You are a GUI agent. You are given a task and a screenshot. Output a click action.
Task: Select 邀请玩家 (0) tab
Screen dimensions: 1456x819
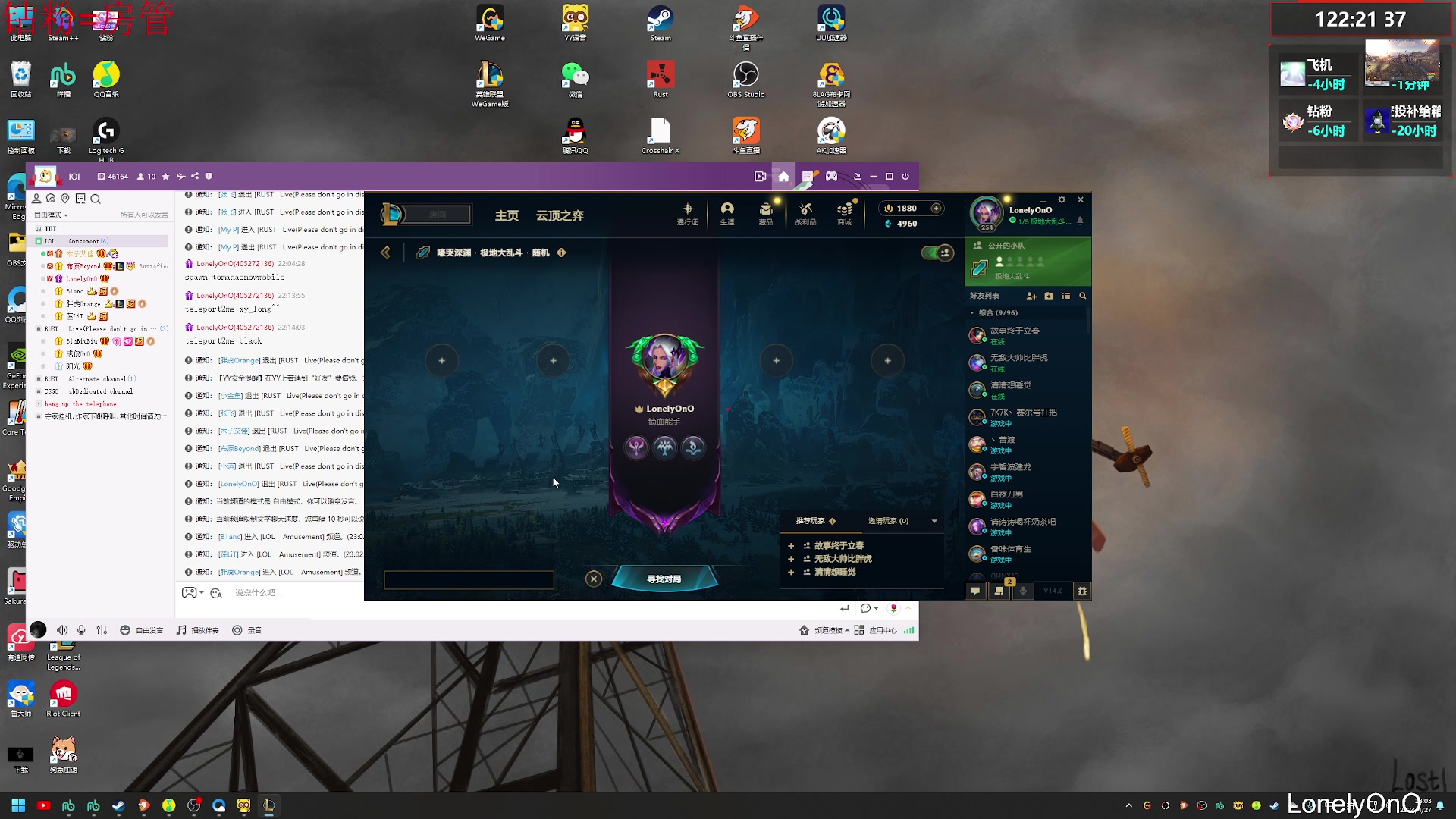888,521
